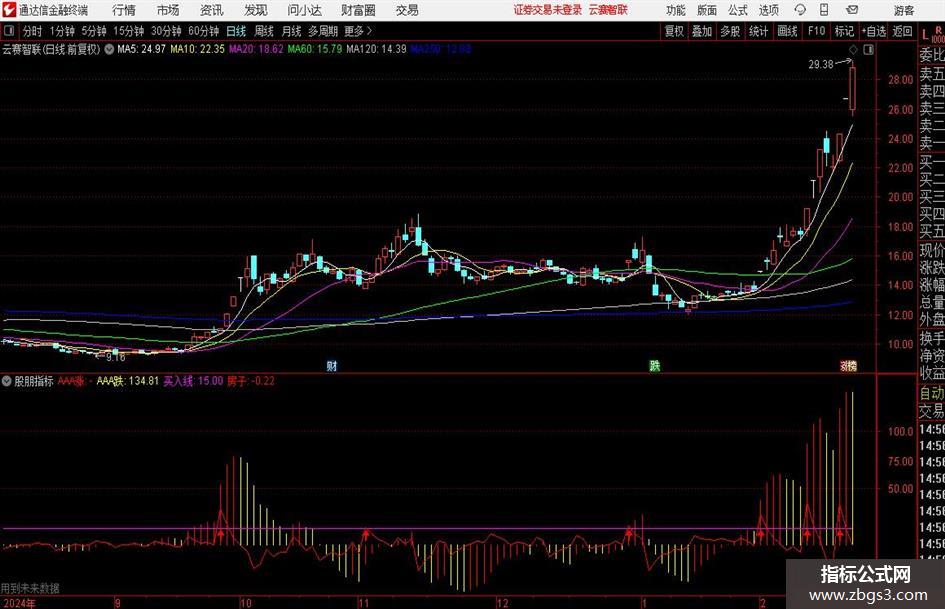The image size is (945, 609).
Task: Expand the 云赛智联 main chart dropdown arrow
Action: coord(109,49)
